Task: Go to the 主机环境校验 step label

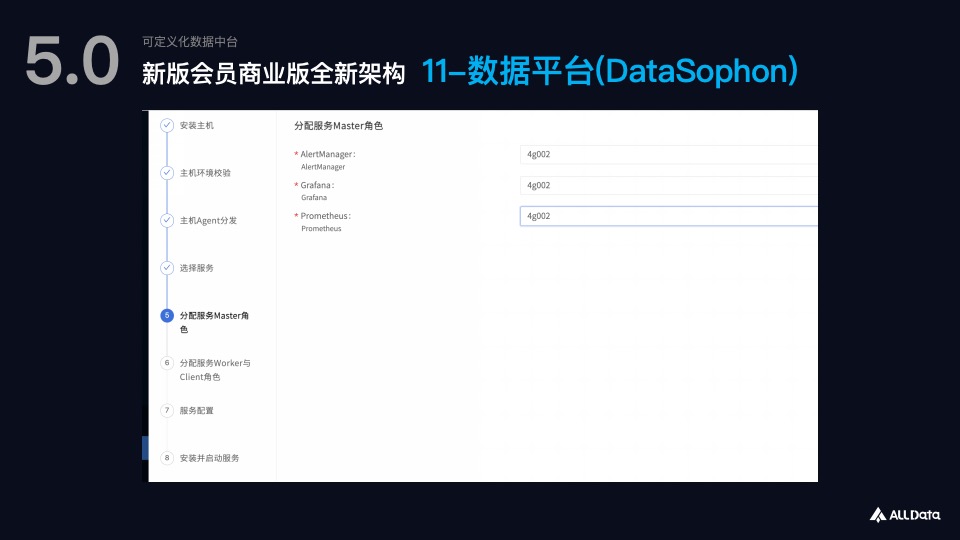Action: point(205,173)
